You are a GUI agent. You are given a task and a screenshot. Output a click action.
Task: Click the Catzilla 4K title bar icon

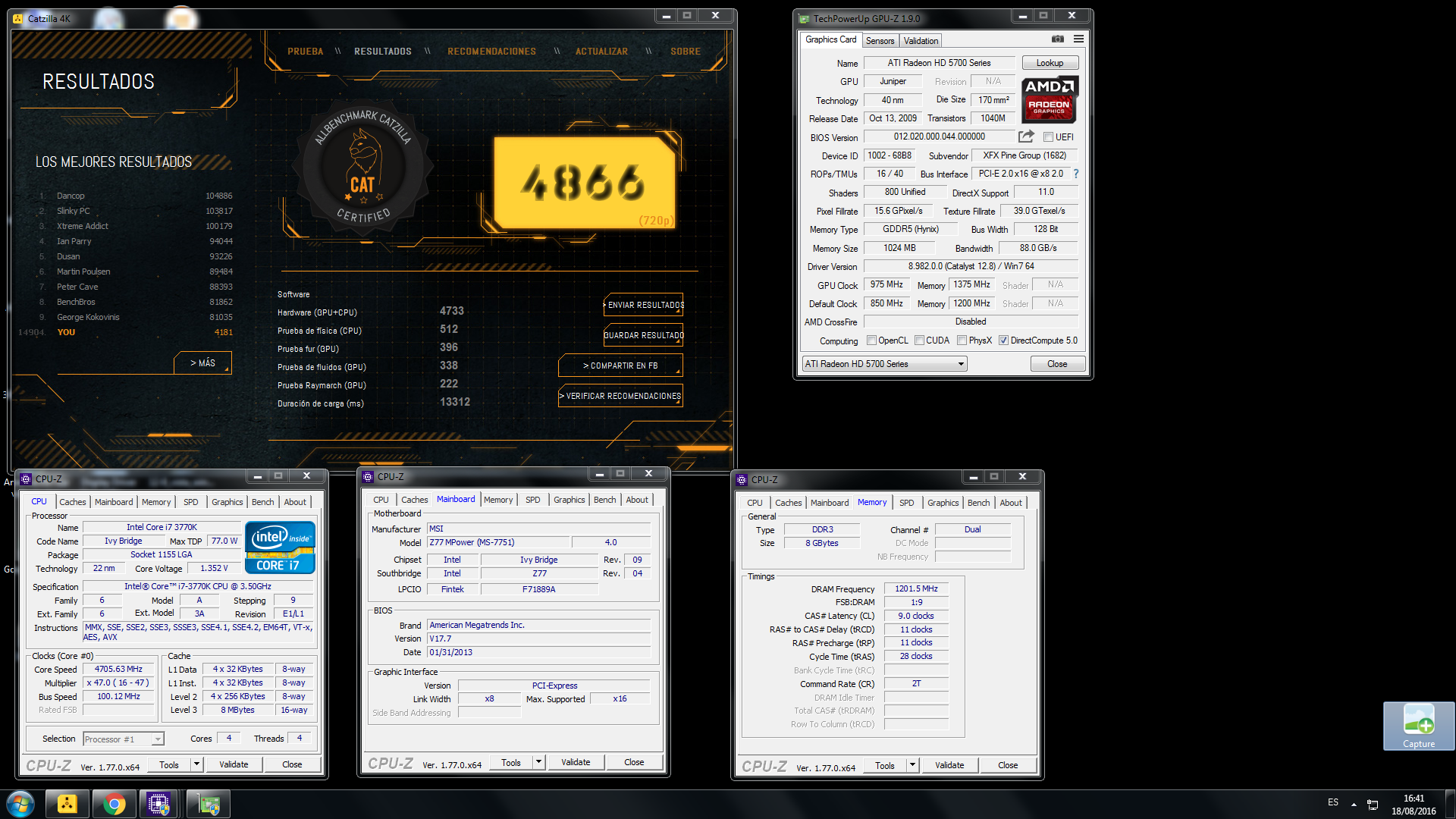coord(18,19)
